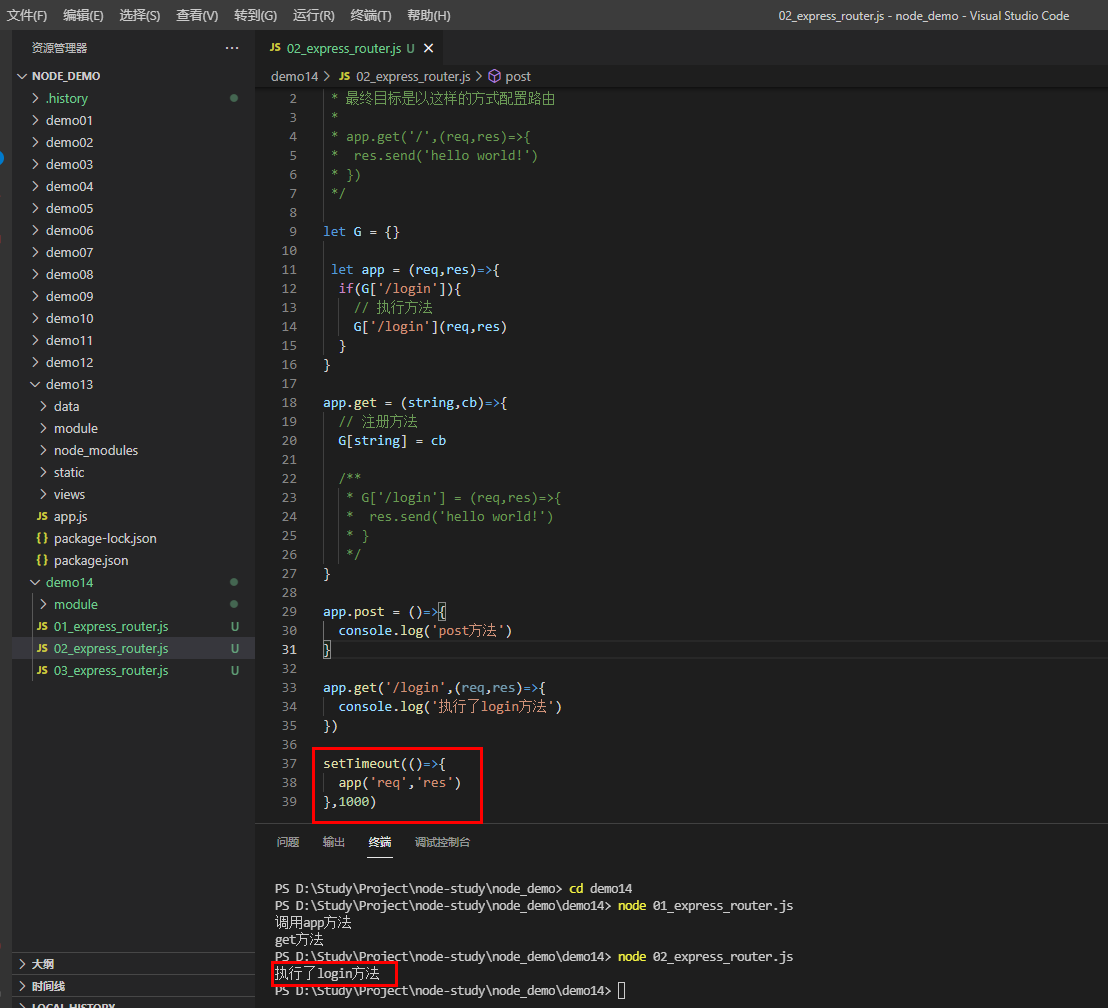
Task: Click the 'let G = {}' code line
Action: click(361, 232)
